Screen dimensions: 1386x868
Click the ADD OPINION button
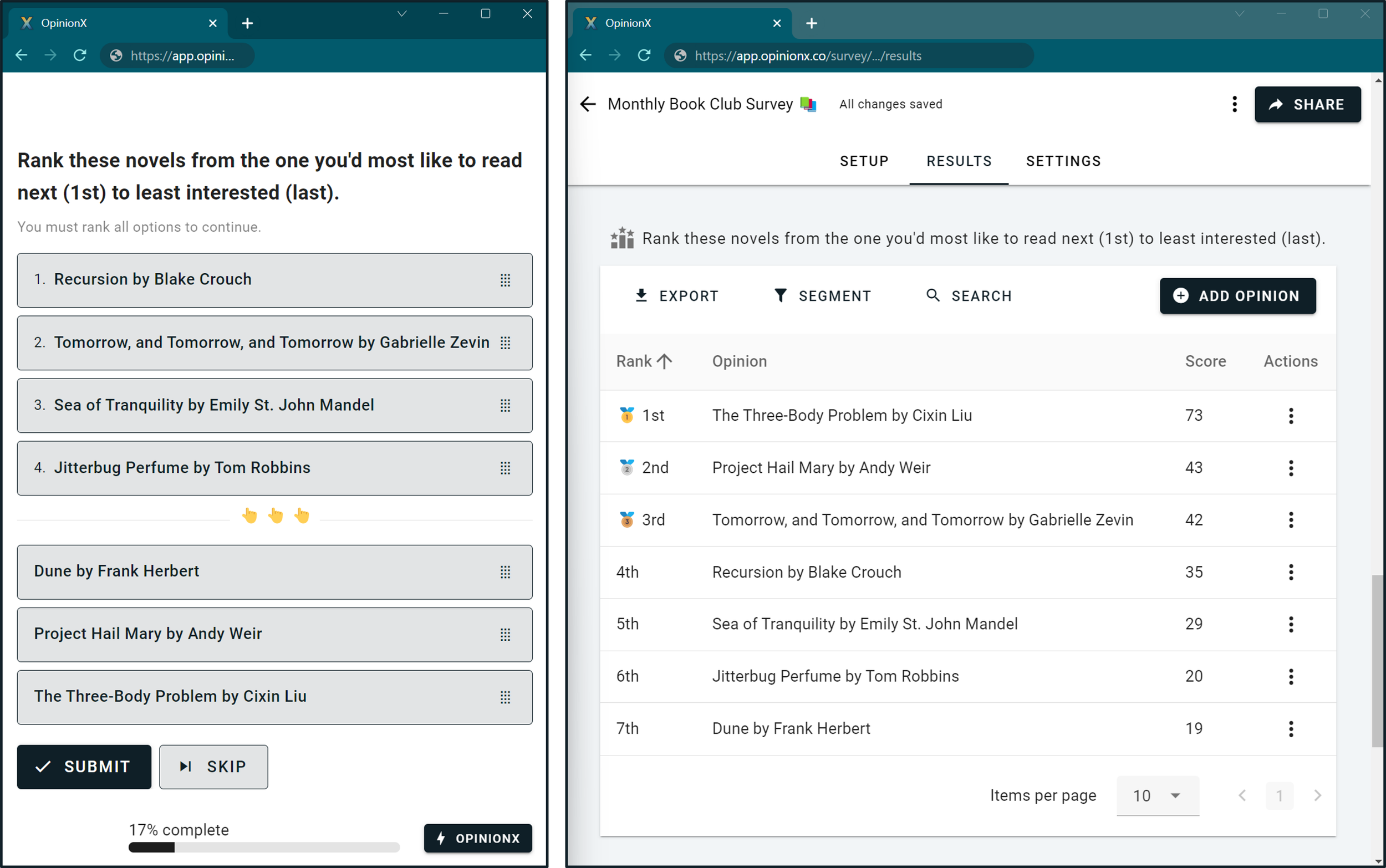point(1238,295)
